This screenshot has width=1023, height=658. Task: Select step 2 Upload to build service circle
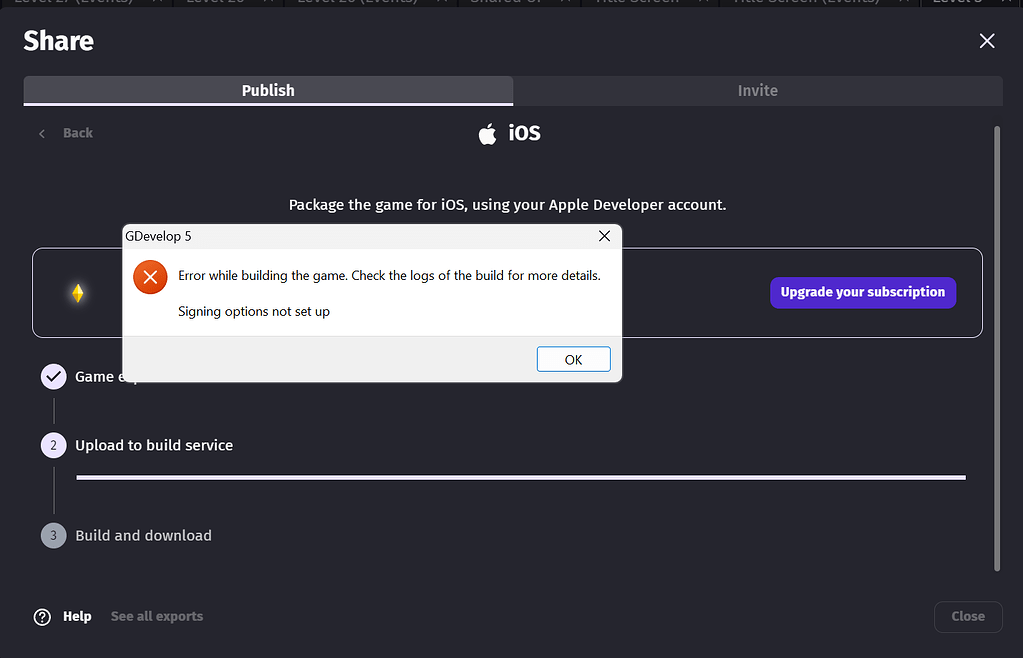(53, 445)
